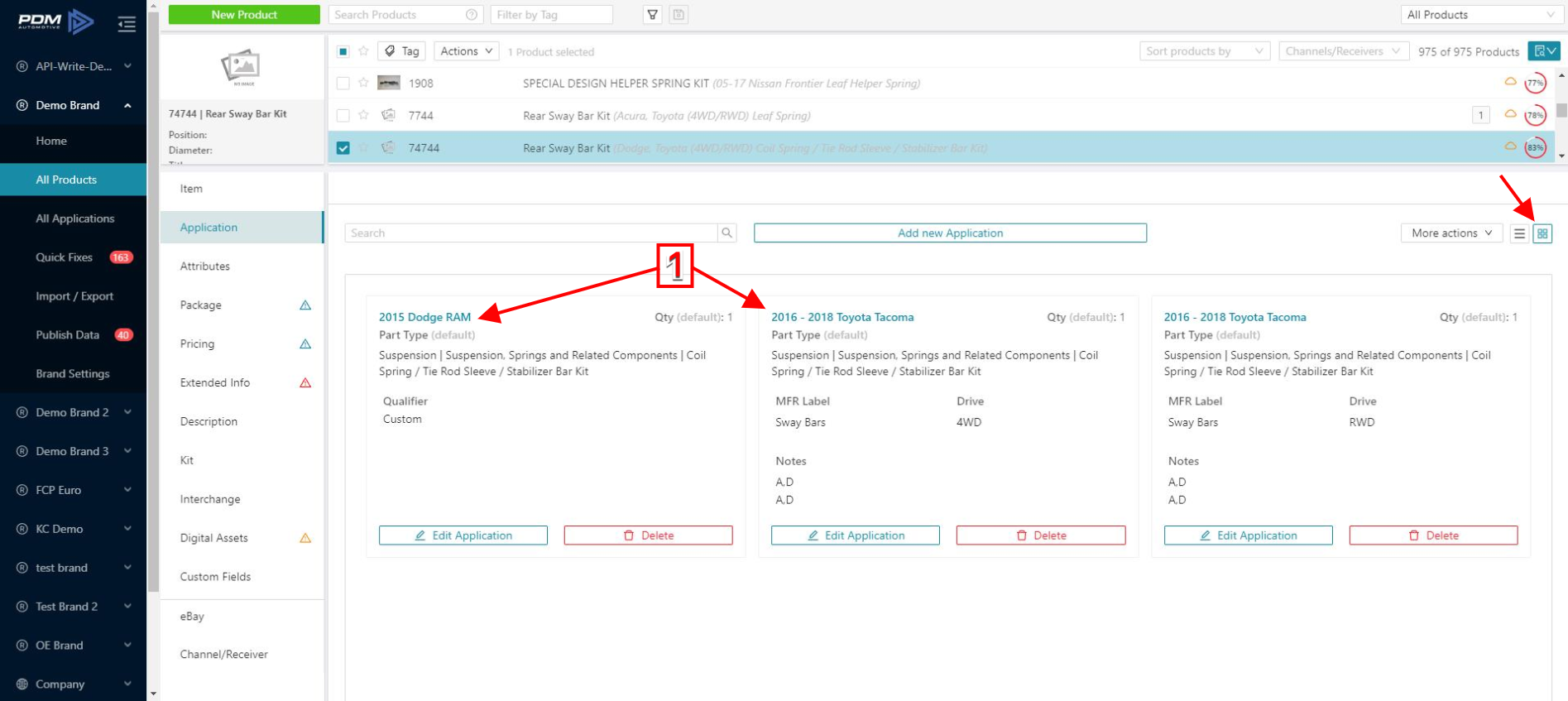Open the Interchange tab
1568x701 pixels.
coord(241,499)
